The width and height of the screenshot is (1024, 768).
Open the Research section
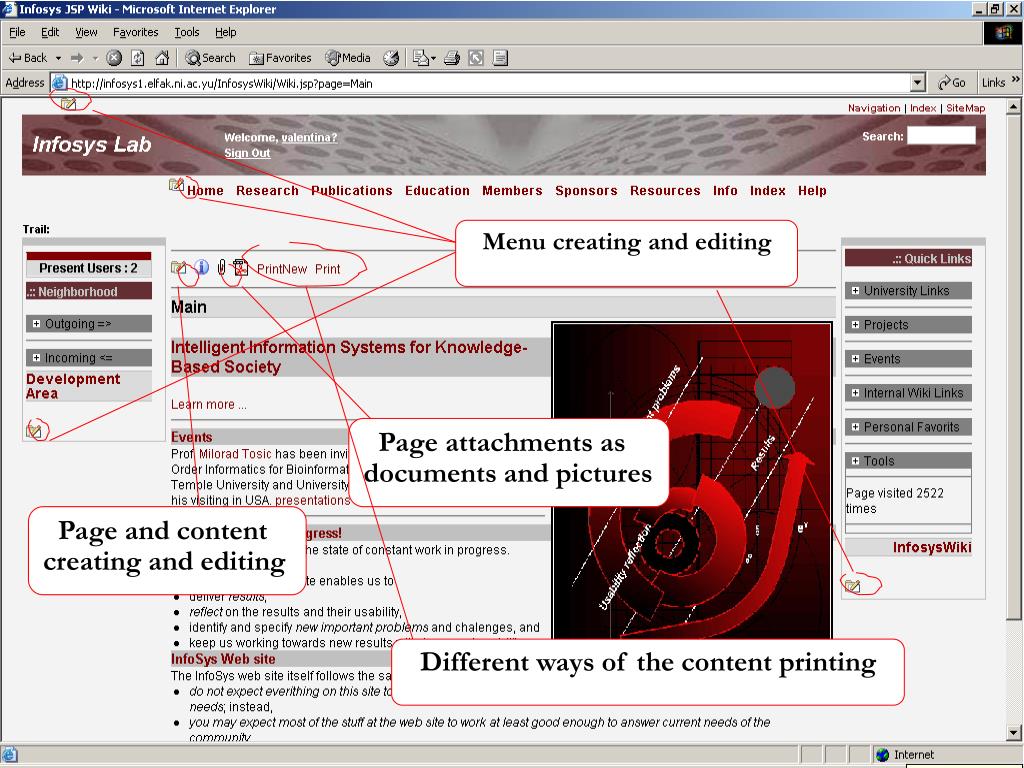(x=267, y=191)
